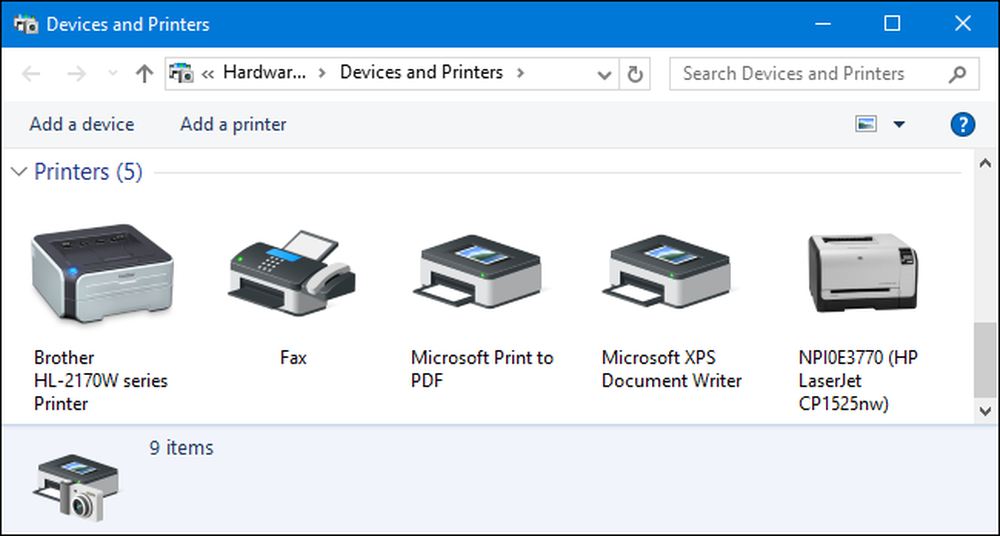
Task: Click the refresh button in address bar
Action: (635, 74)
